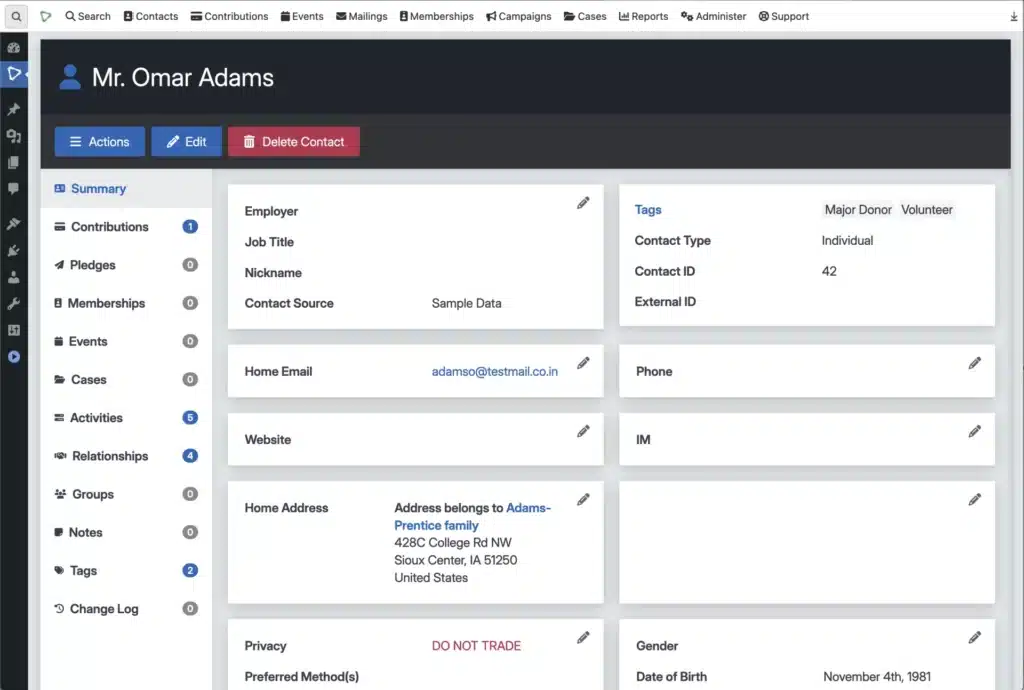Viewport: 1024px width, 690px height.
Task: Click the Delete Contact button
Action: point(293,141)
